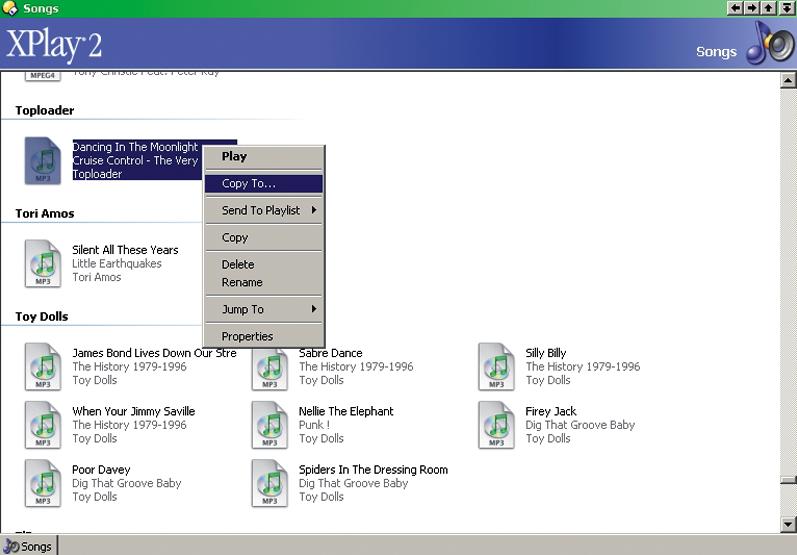Click the scrollbar down arrow
Viewport: 797px width, 555px height.
click(788, 524)
